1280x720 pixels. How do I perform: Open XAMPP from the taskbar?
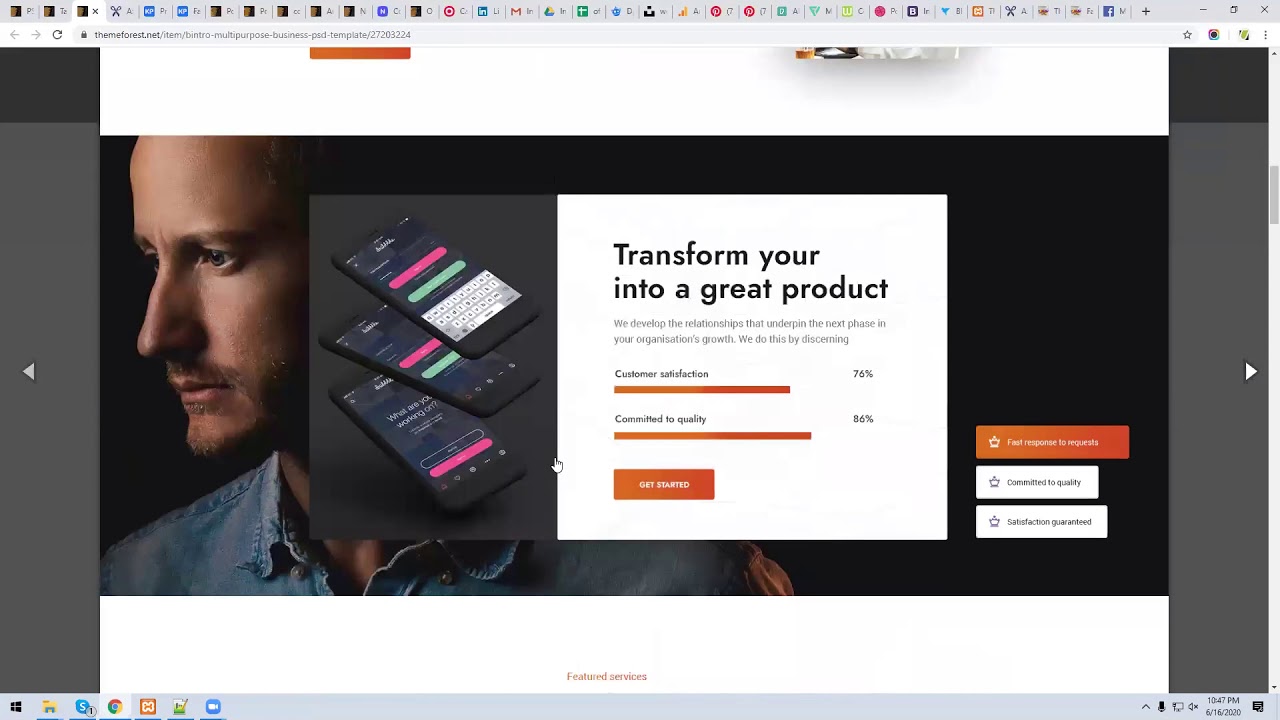coord(148,707)
